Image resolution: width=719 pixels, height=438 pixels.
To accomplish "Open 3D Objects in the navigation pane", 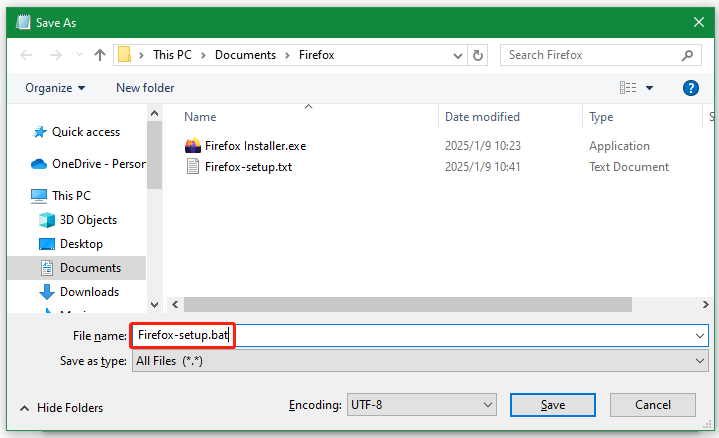I will tap(88, 220).
